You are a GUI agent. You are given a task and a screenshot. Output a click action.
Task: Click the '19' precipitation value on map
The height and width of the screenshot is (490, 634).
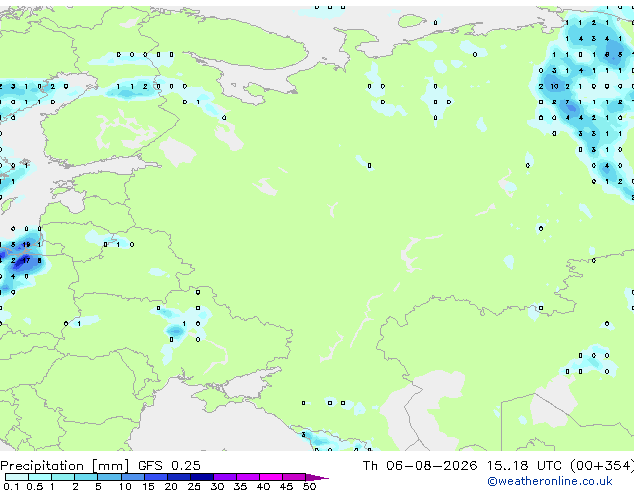[x=26, y=245]
